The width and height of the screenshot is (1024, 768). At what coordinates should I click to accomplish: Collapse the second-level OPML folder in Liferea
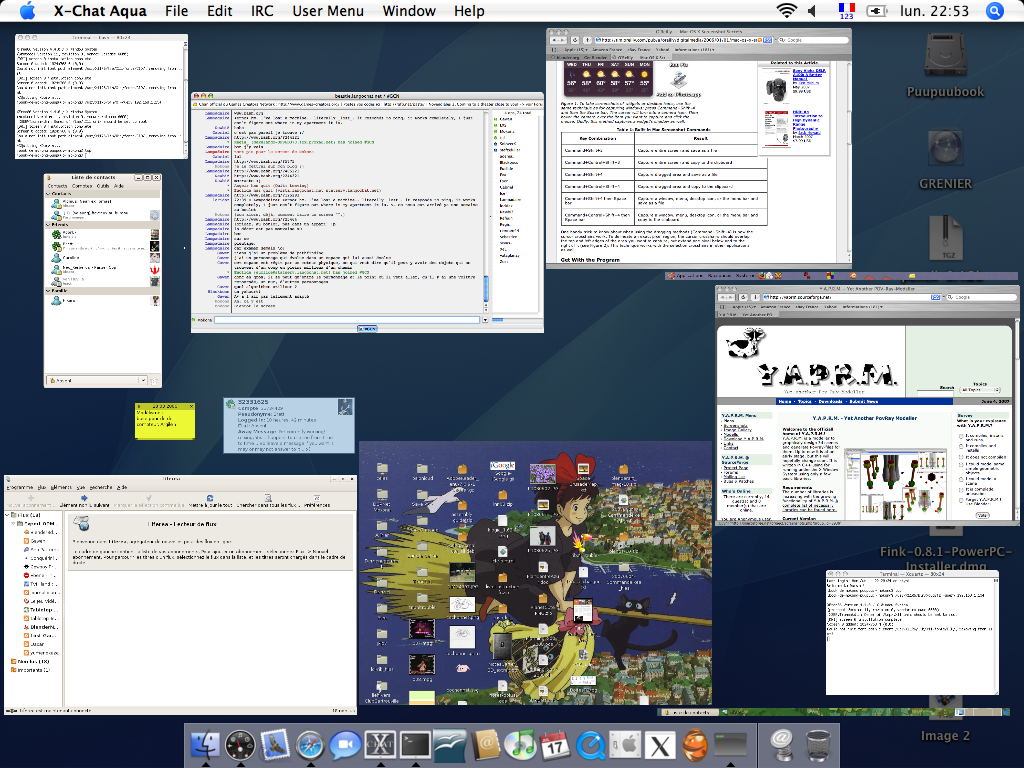pos(14,524)
